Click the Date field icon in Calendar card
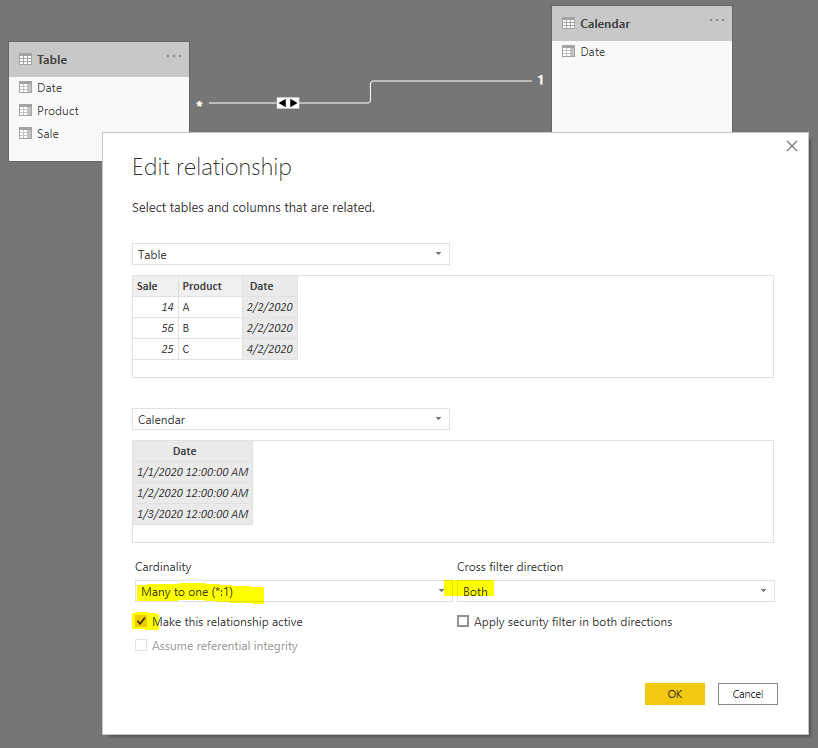Viewport: 818px width, 748px height. 568,52
